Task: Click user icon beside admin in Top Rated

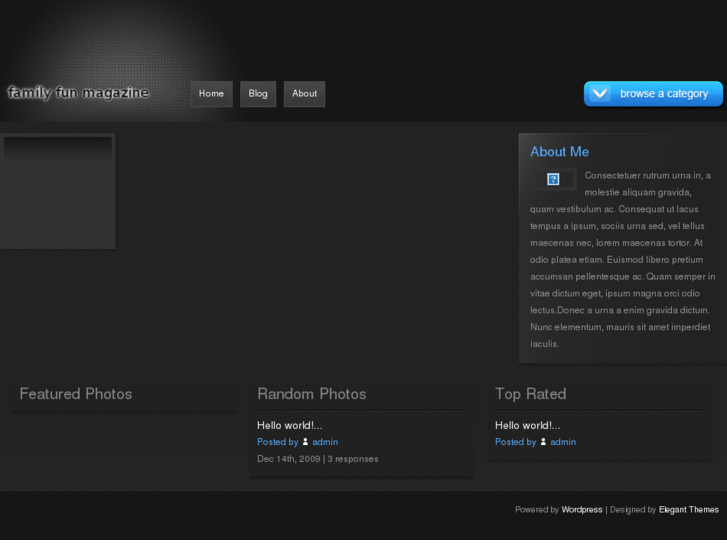Action: click(543, 442)
